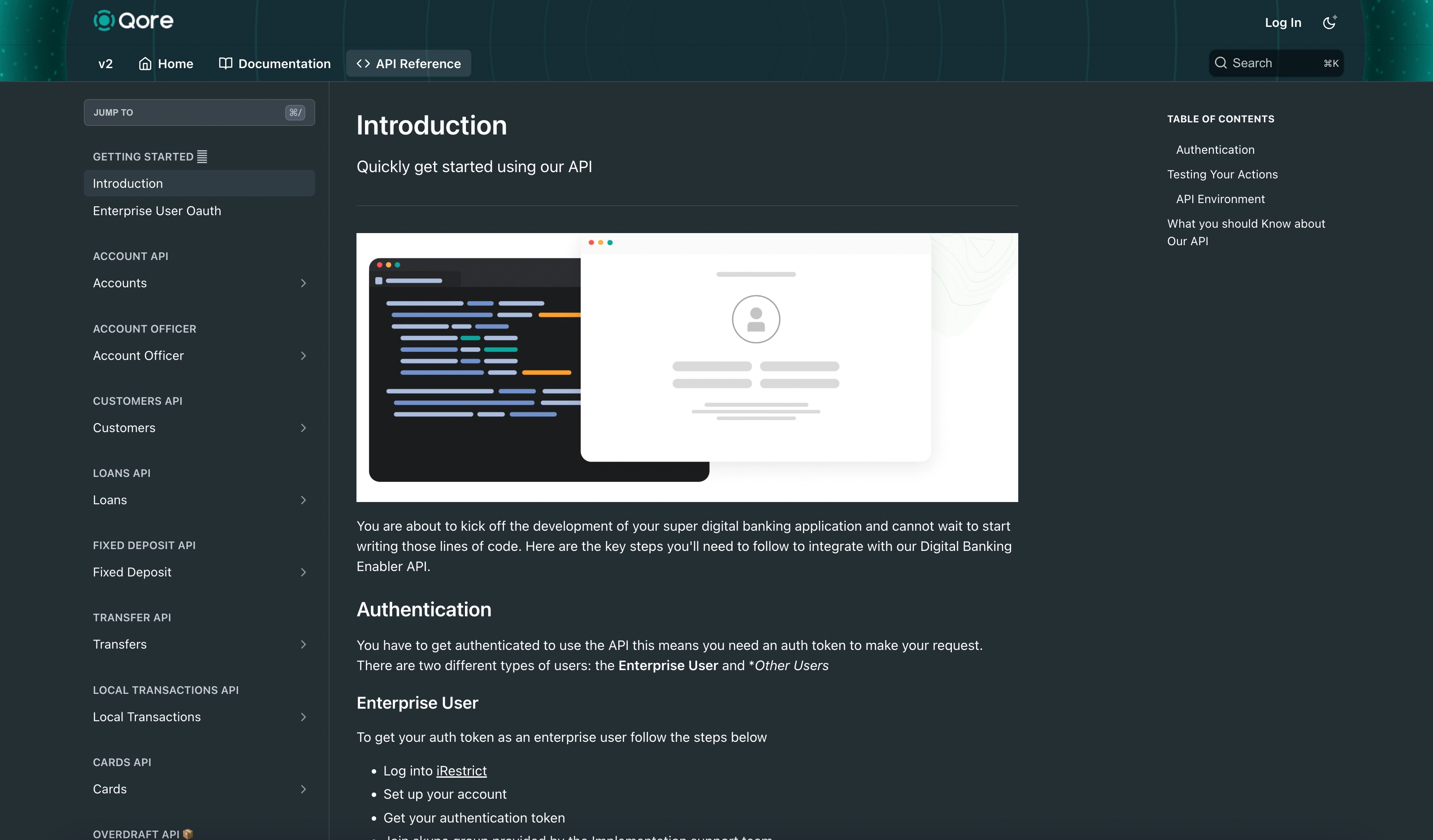The height and width of the screenshot is (840, 1433).
Task: Click 'Get your authentication token' bullet
Action: coord(473,818)
